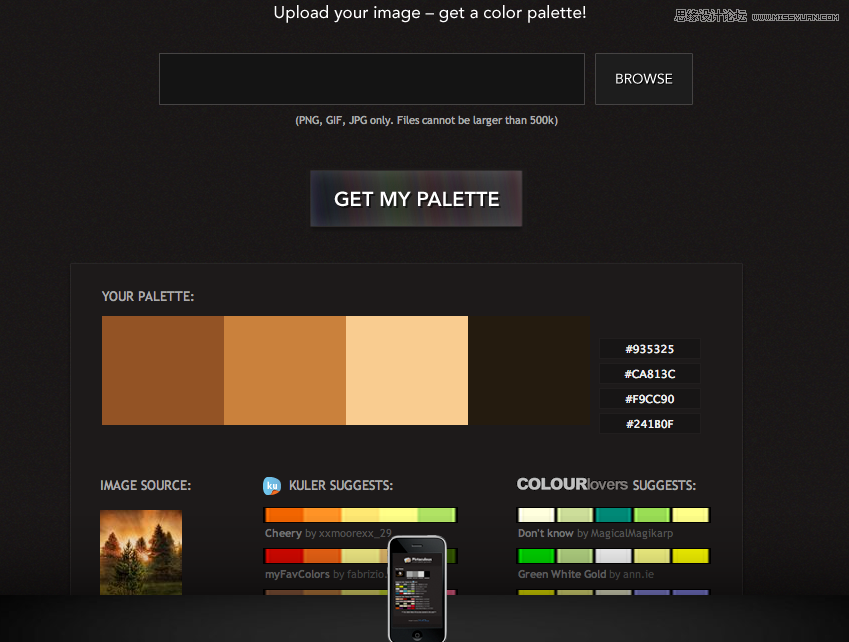Screen dimensions: 849x642
Task: Click the #935325 hex code field
Action: 650,349
